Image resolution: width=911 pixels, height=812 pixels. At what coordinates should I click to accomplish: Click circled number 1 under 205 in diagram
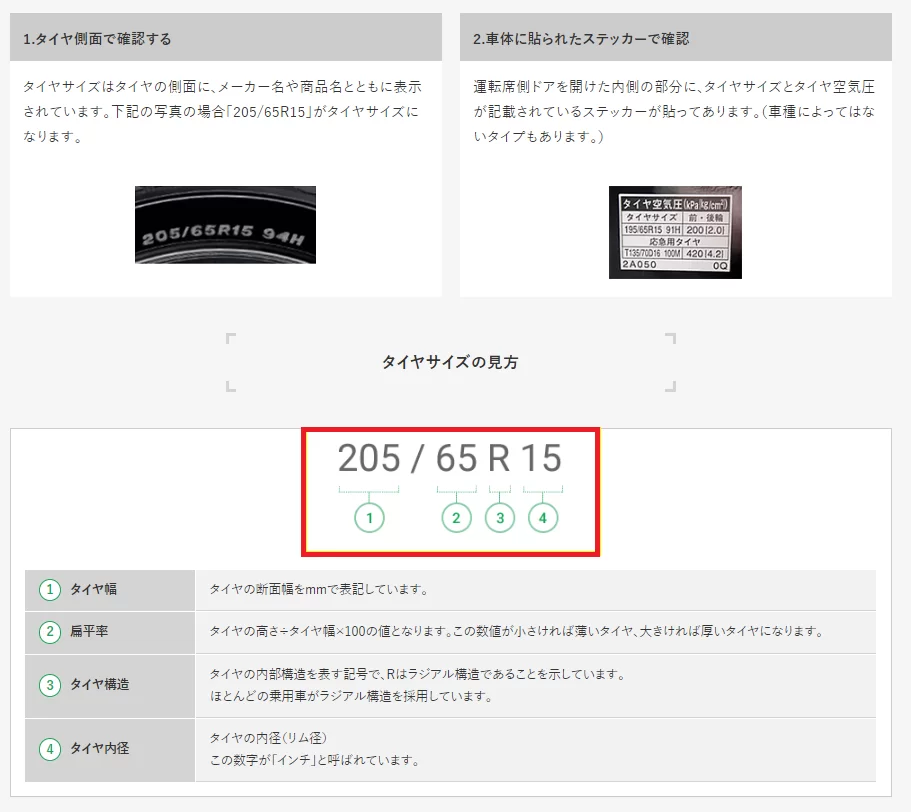(x=369, y=517)
